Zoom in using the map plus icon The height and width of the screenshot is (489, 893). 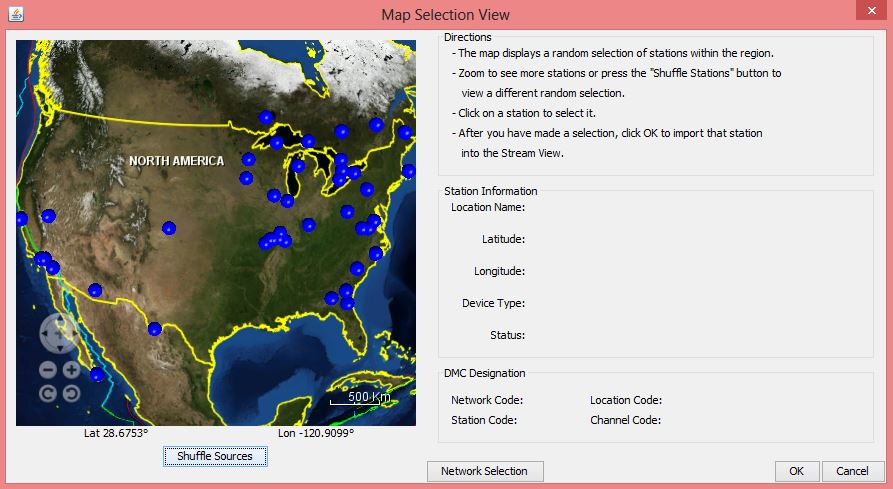click(x=71, y=369)
